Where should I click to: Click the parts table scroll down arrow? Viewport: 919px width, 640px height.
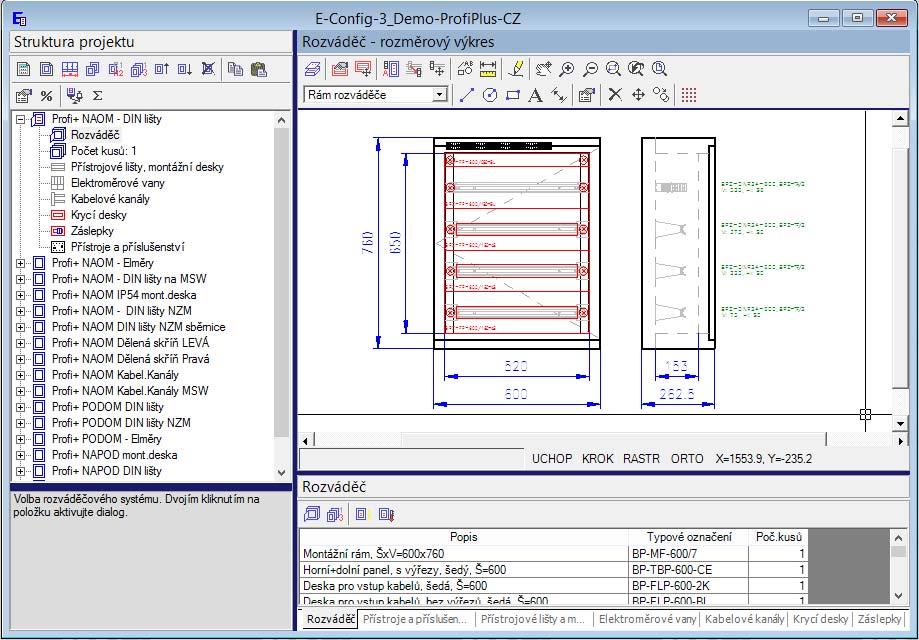point(898,596)
